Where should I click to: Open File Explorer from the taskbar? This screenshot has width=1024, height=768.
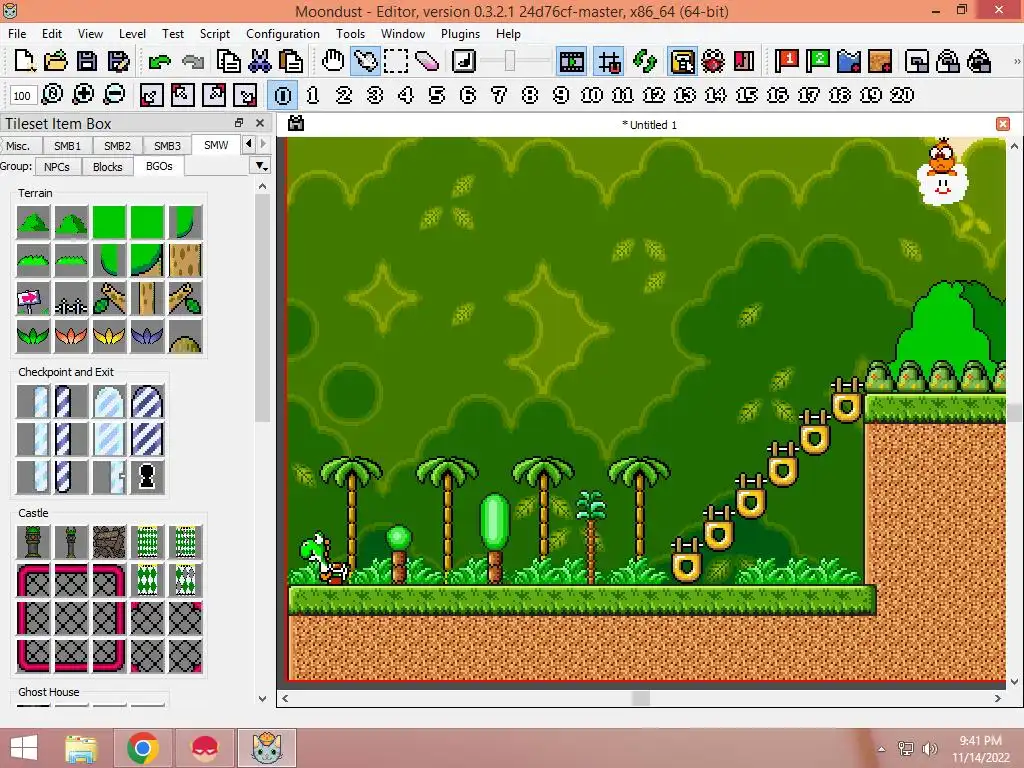pos(81,748)
